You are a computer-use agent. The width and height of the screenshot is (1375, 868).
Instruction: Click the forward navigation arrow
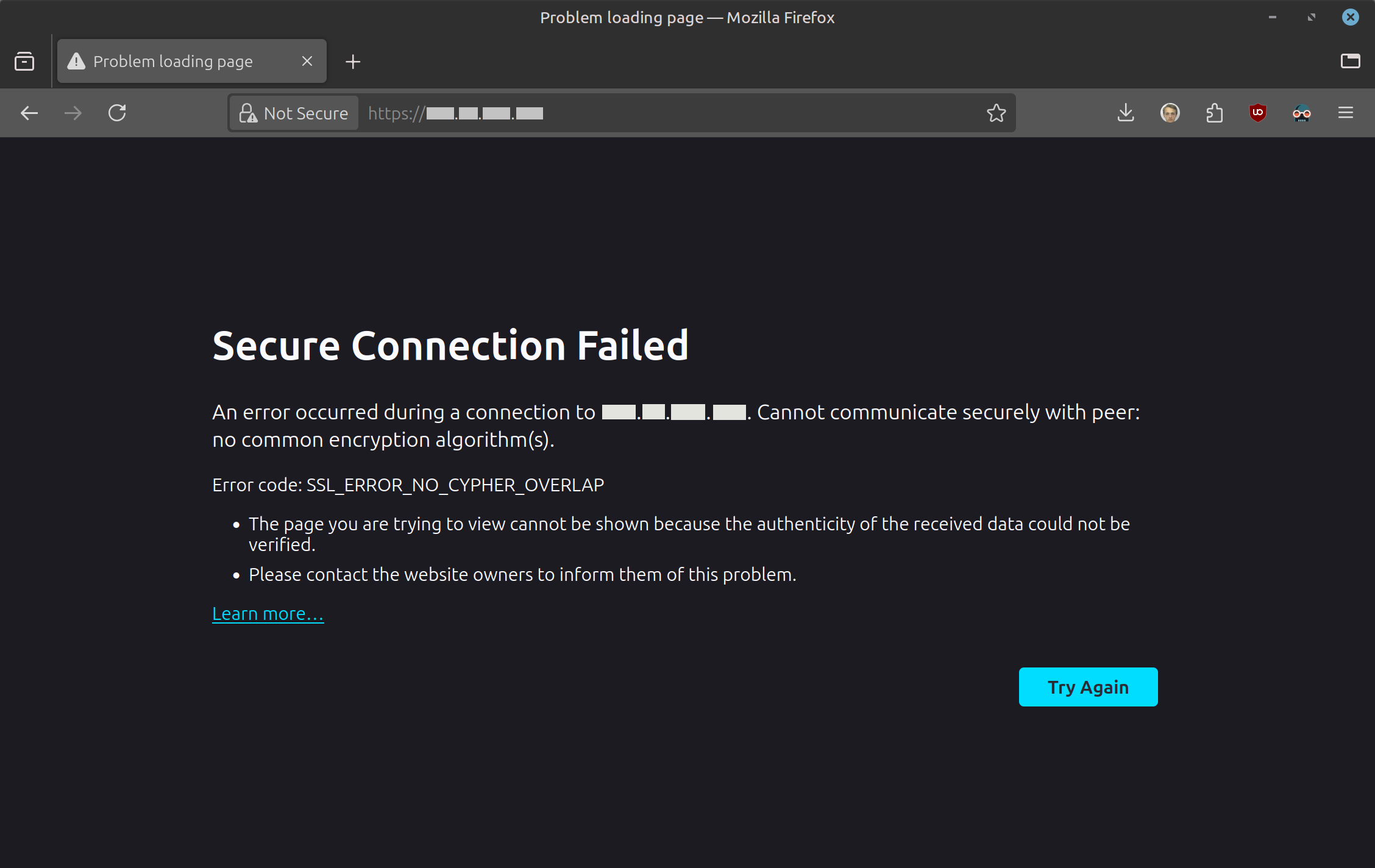pos(73,113)
